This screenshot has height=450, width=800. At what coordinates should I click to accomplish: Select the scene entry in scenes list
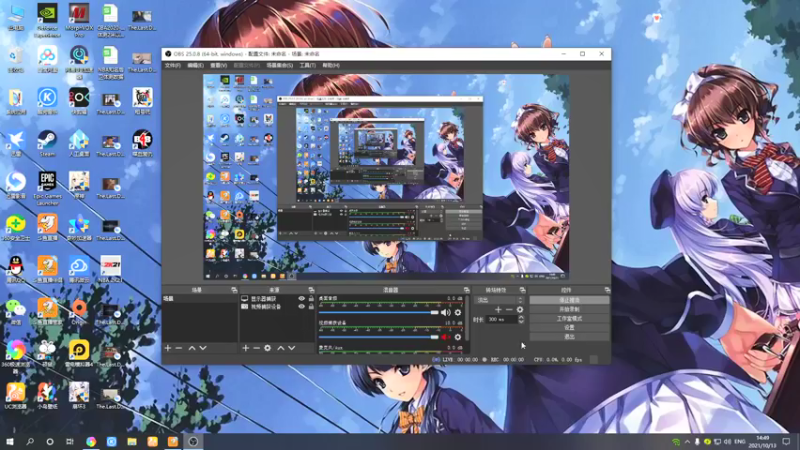pyautogui.click(x=199, y=298)
